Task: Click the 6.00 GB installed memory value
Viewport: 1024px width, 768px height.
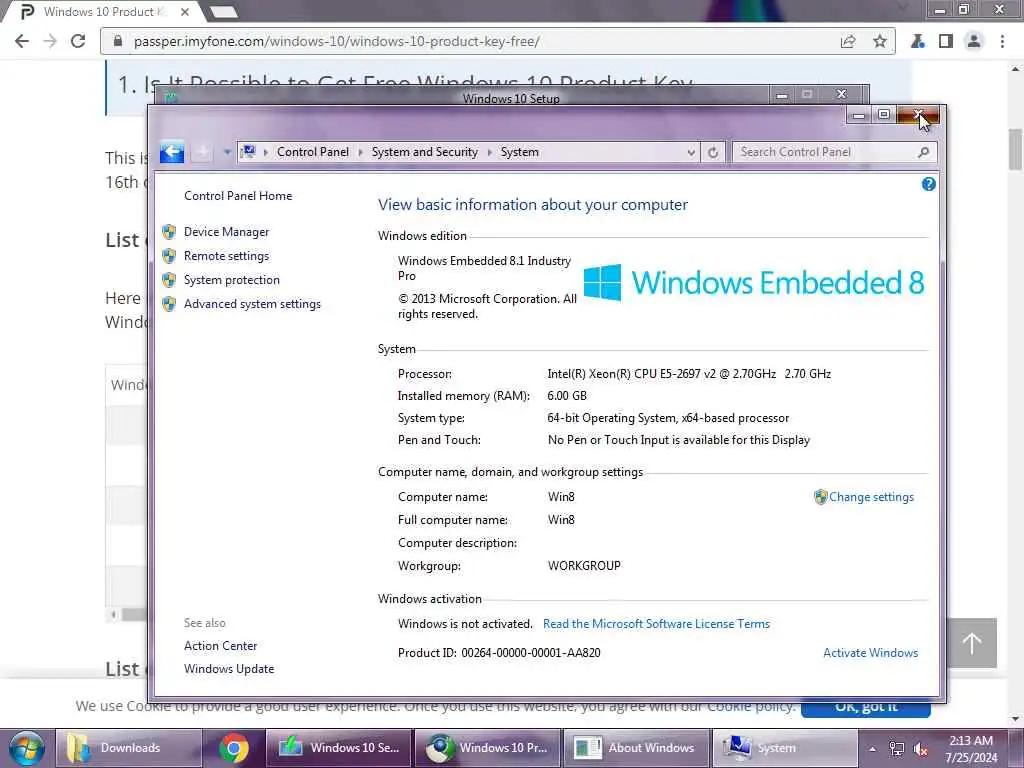Action: [567, 396]
